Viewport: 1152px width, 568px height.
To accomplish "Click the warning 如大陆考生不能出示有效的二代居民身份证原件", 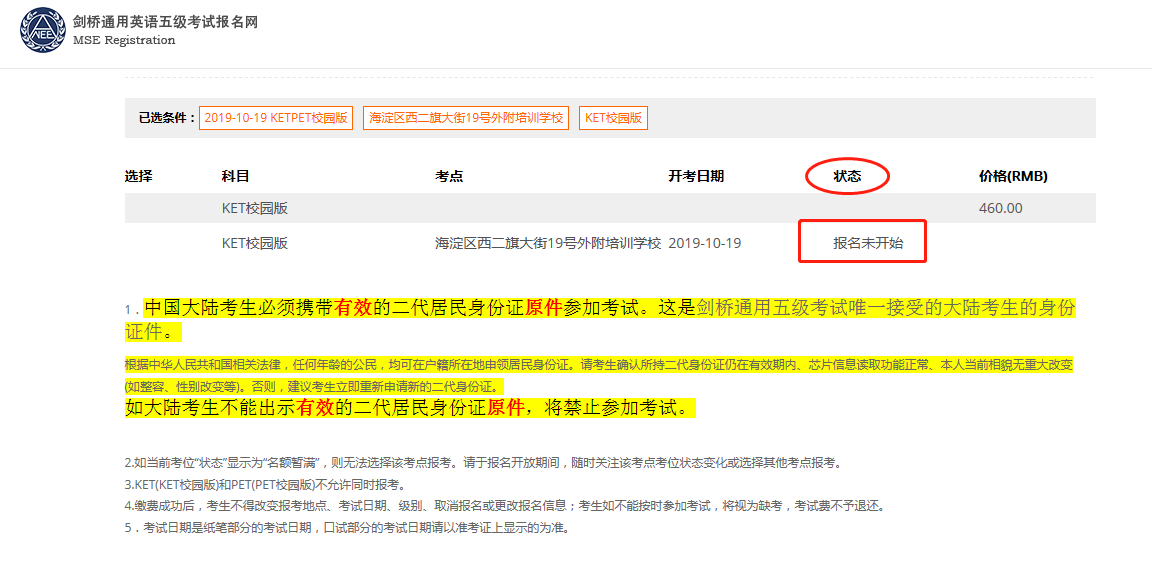I will tap(410, 408).
